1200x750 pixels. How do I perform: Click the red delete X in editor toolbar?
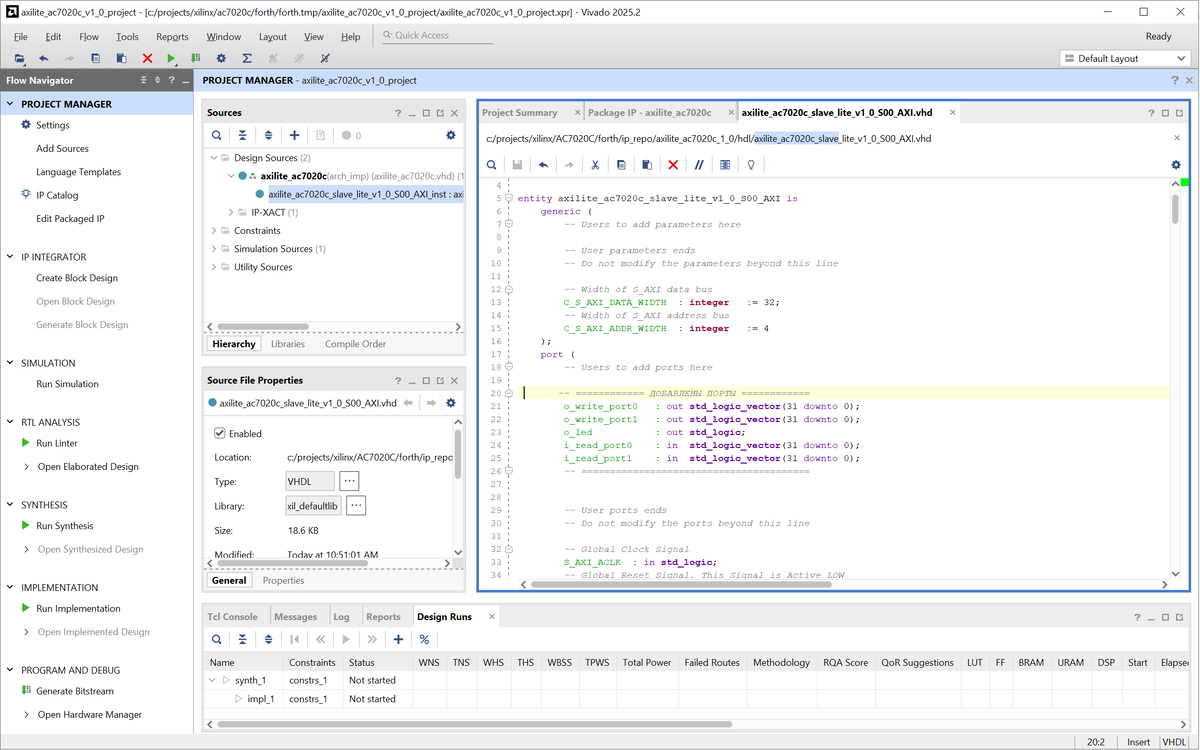[673, 165]
